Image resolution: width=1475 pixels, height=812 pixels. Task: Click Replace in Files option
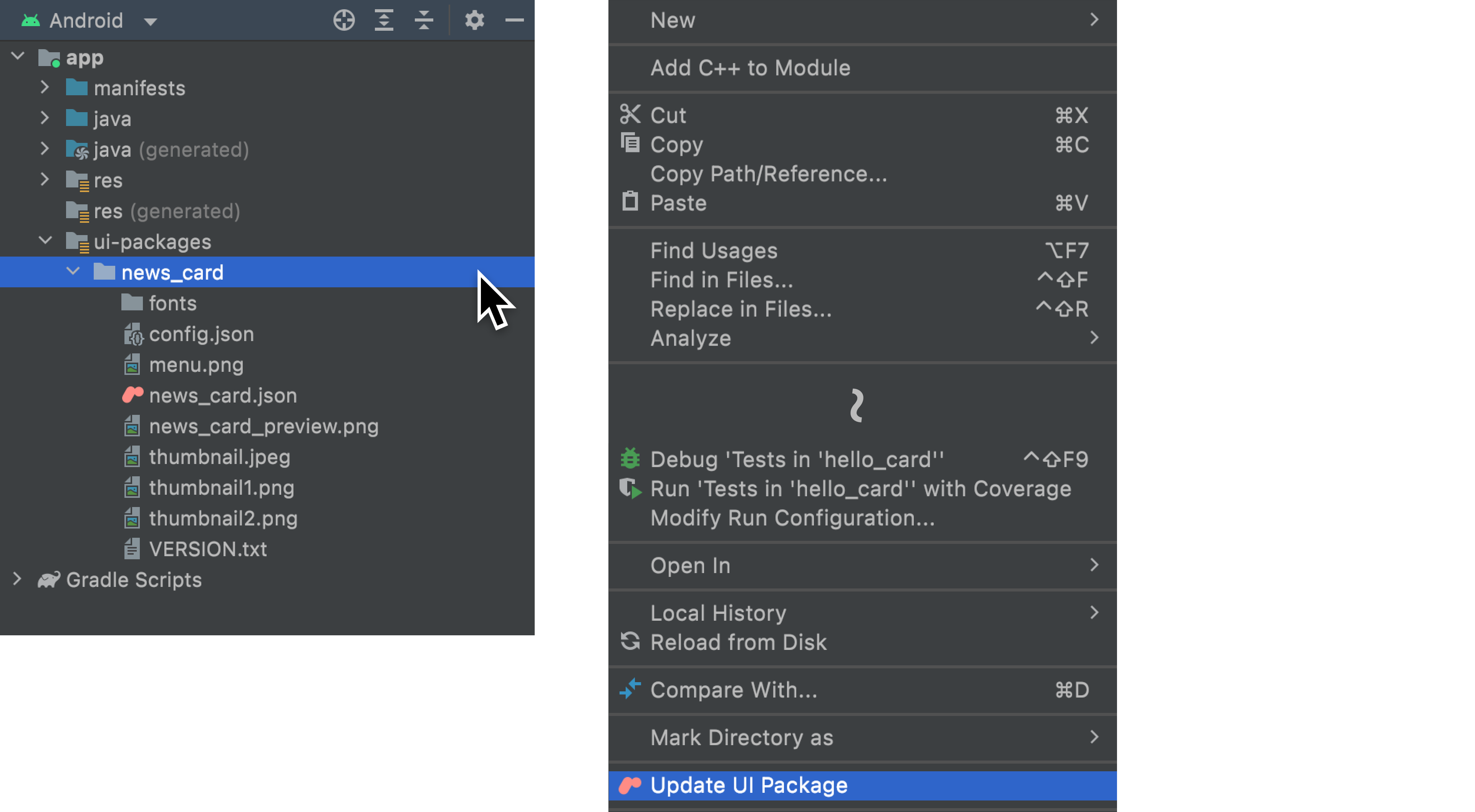pyautogui.click(x=741, y=309)
